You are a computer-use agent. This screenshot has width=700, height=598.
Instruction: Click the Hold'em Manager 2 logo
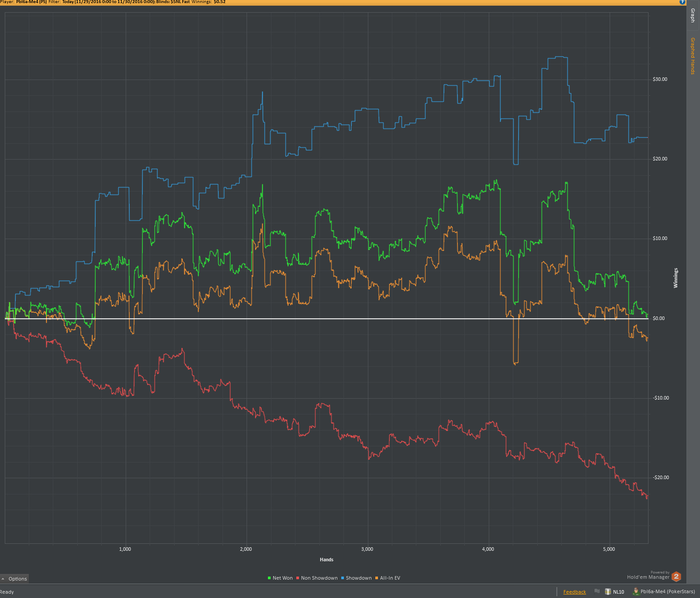[x=676, y=577]
